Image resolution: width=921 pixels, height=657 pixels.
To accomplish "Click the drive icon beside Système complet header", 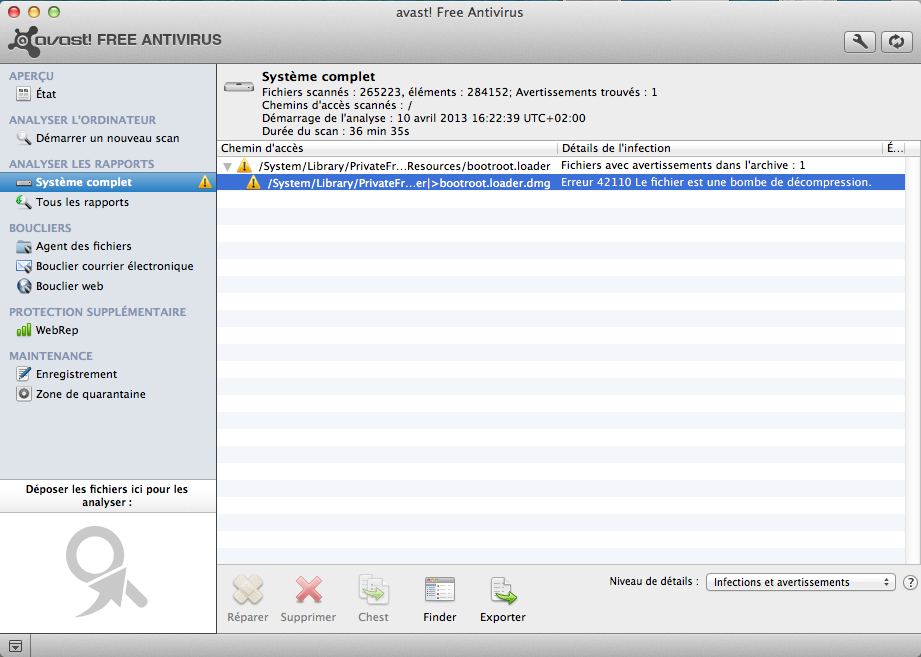I will [238, 87].
